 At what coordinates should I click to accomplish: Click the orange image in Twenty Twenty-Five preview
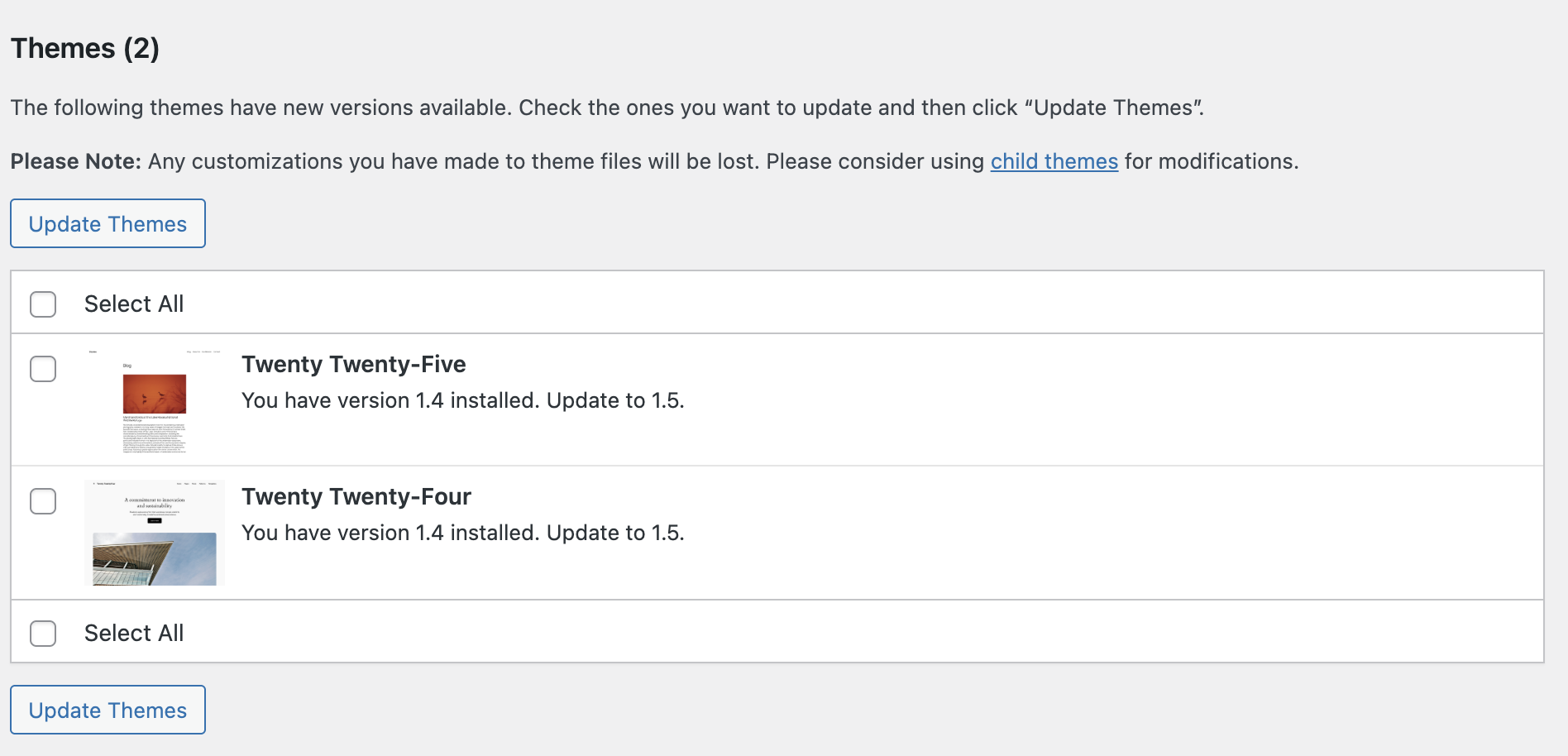click(x=155, y=394)
